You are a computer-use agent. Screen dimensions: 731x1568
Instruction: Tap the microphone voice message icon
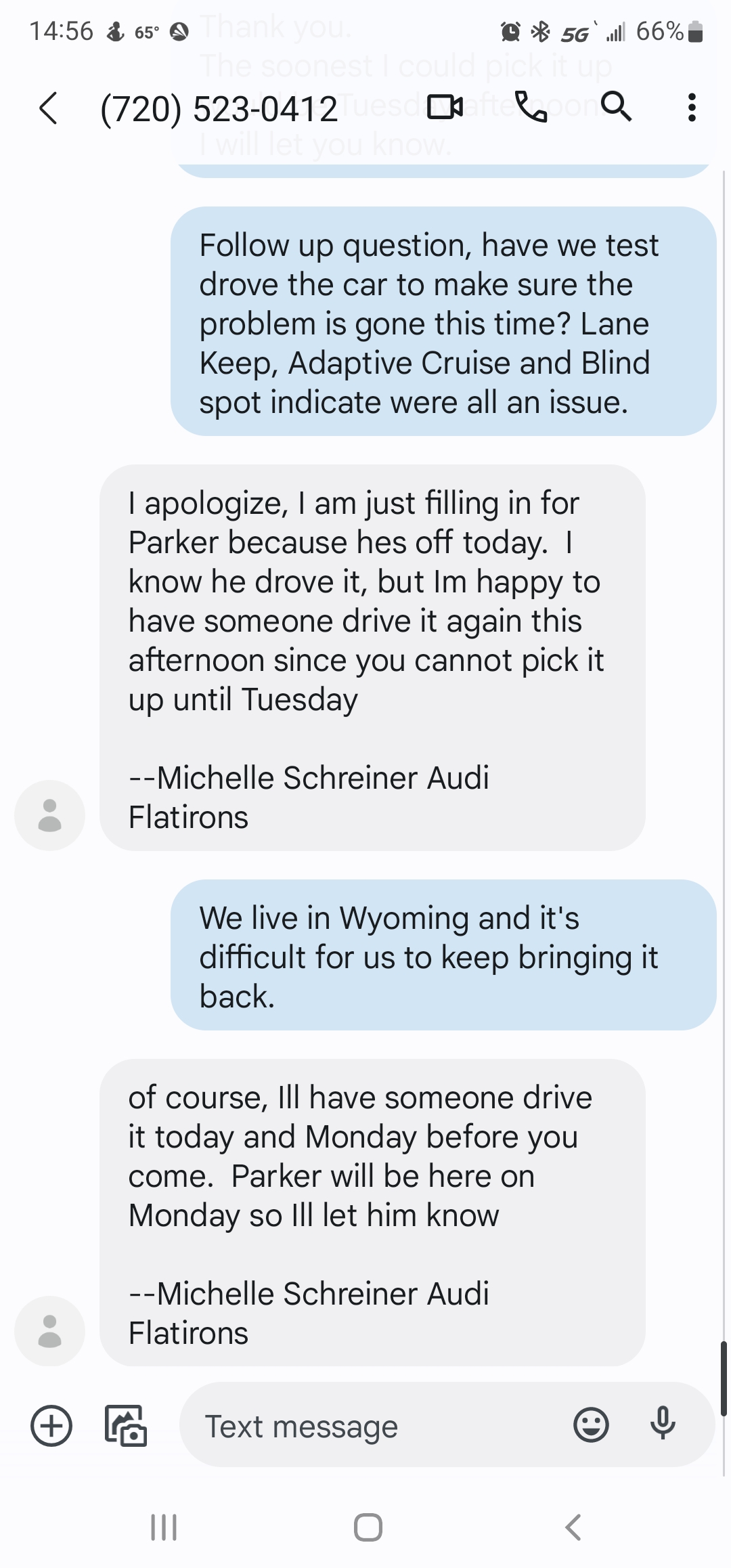click(x=663, y=1423)
